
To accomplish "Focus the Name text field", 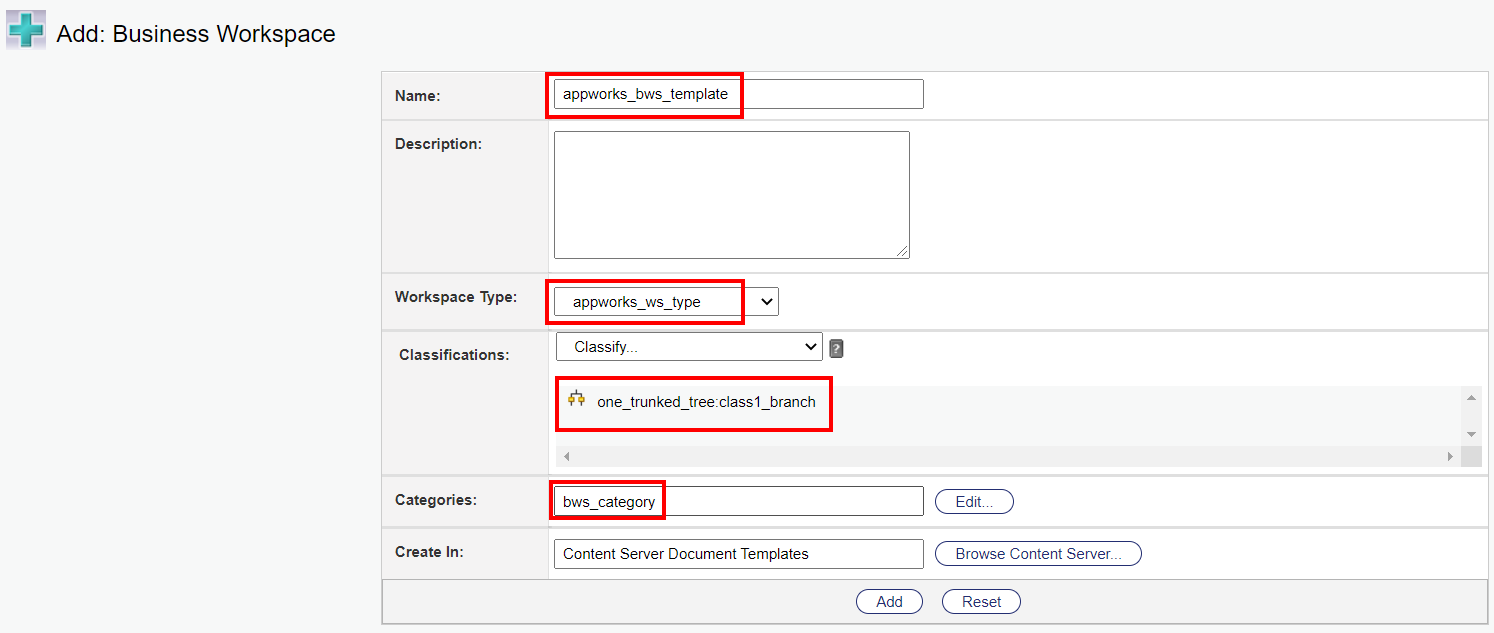I will pos(738,94).
